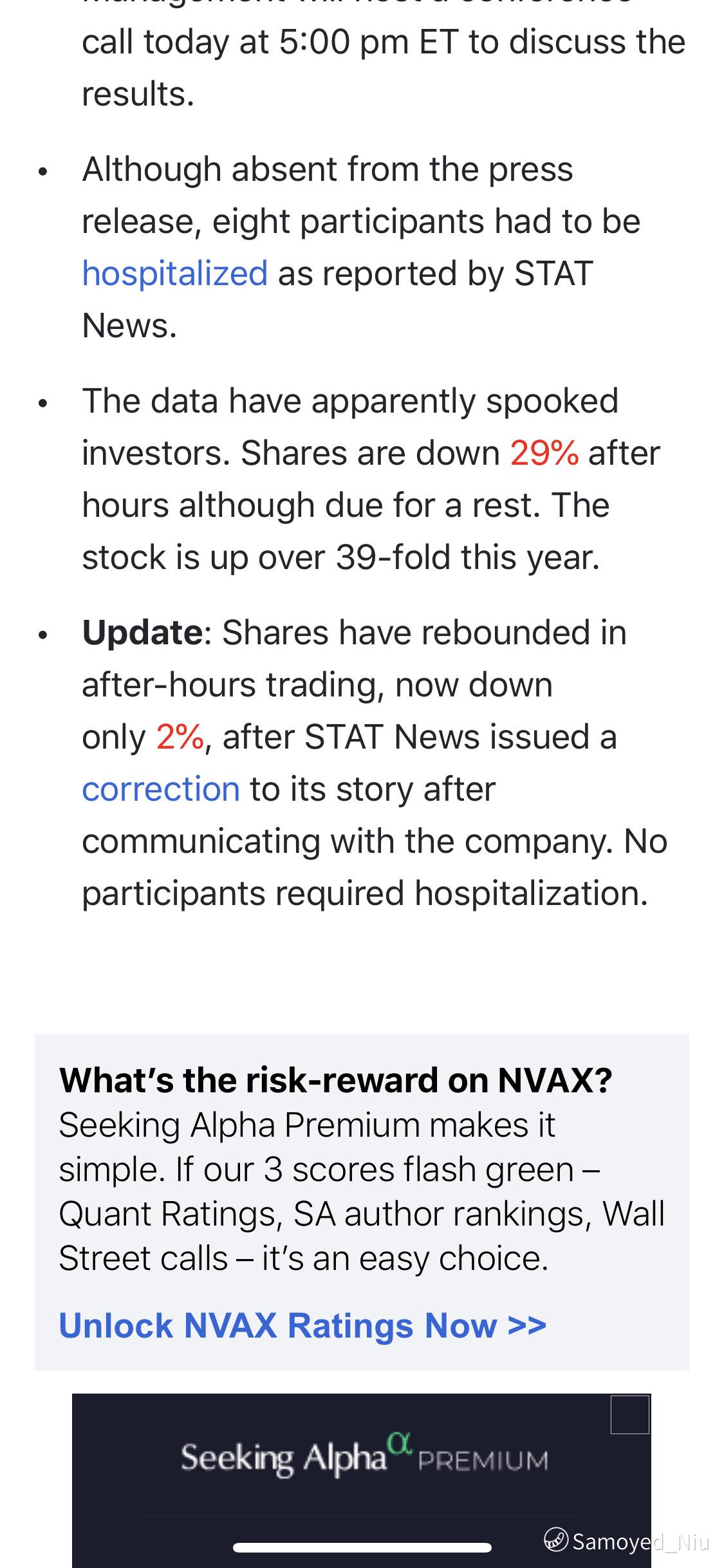Tap the "What's the risk-reward on NVAX?" heading
Viewport: 724px width, 1568px height.
pyautogui.click(x=335, y=1080)
